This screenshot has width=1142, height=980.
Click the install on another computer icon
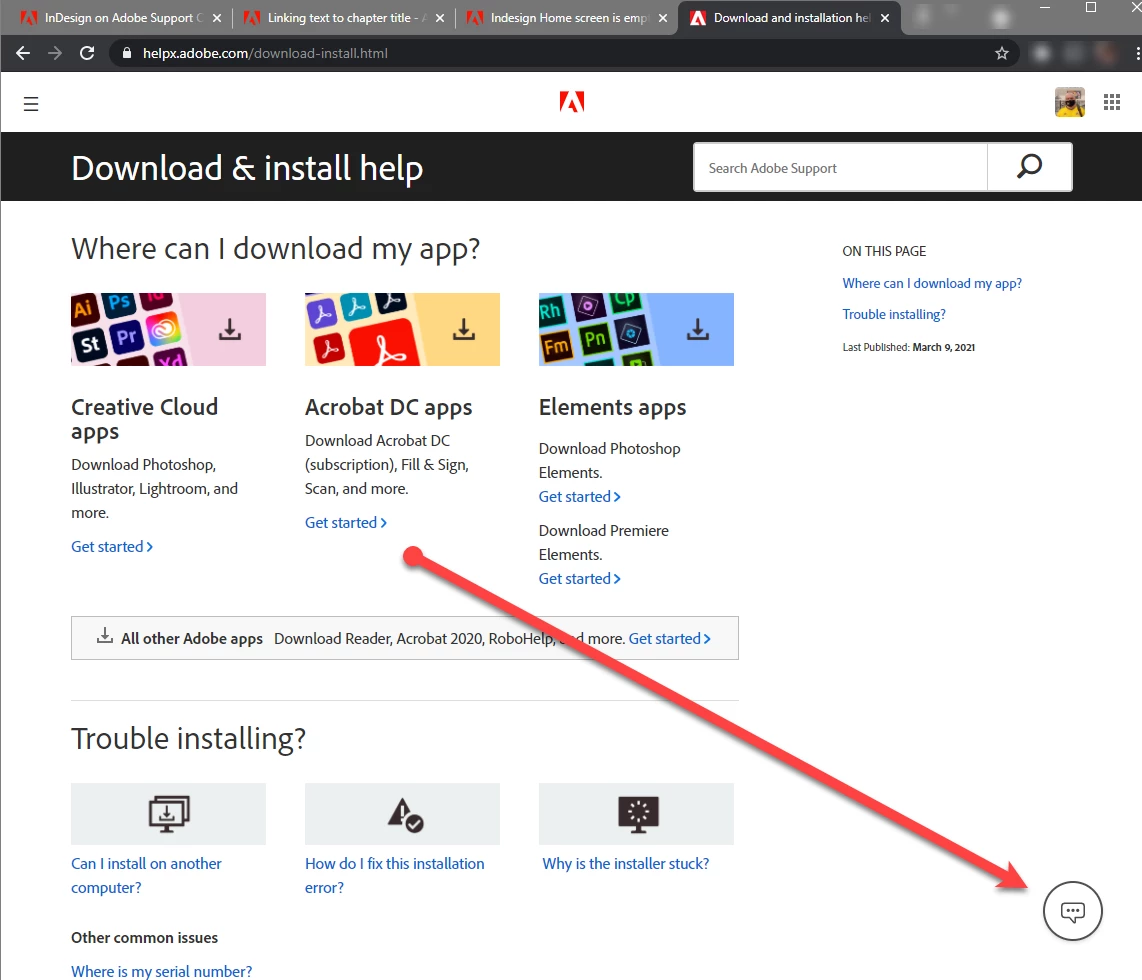(168, 813)
